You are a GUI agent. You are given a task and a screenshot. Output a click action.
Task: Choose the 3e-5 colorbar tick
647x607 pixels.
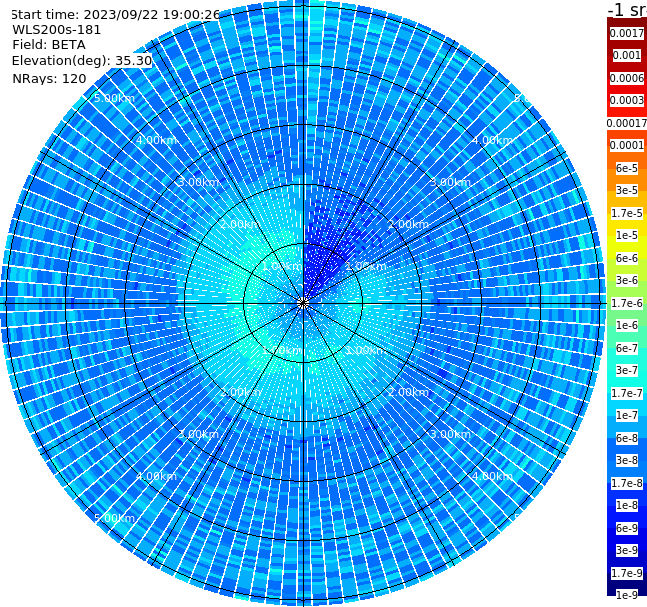pyautogui.click(x=627, y=190)
